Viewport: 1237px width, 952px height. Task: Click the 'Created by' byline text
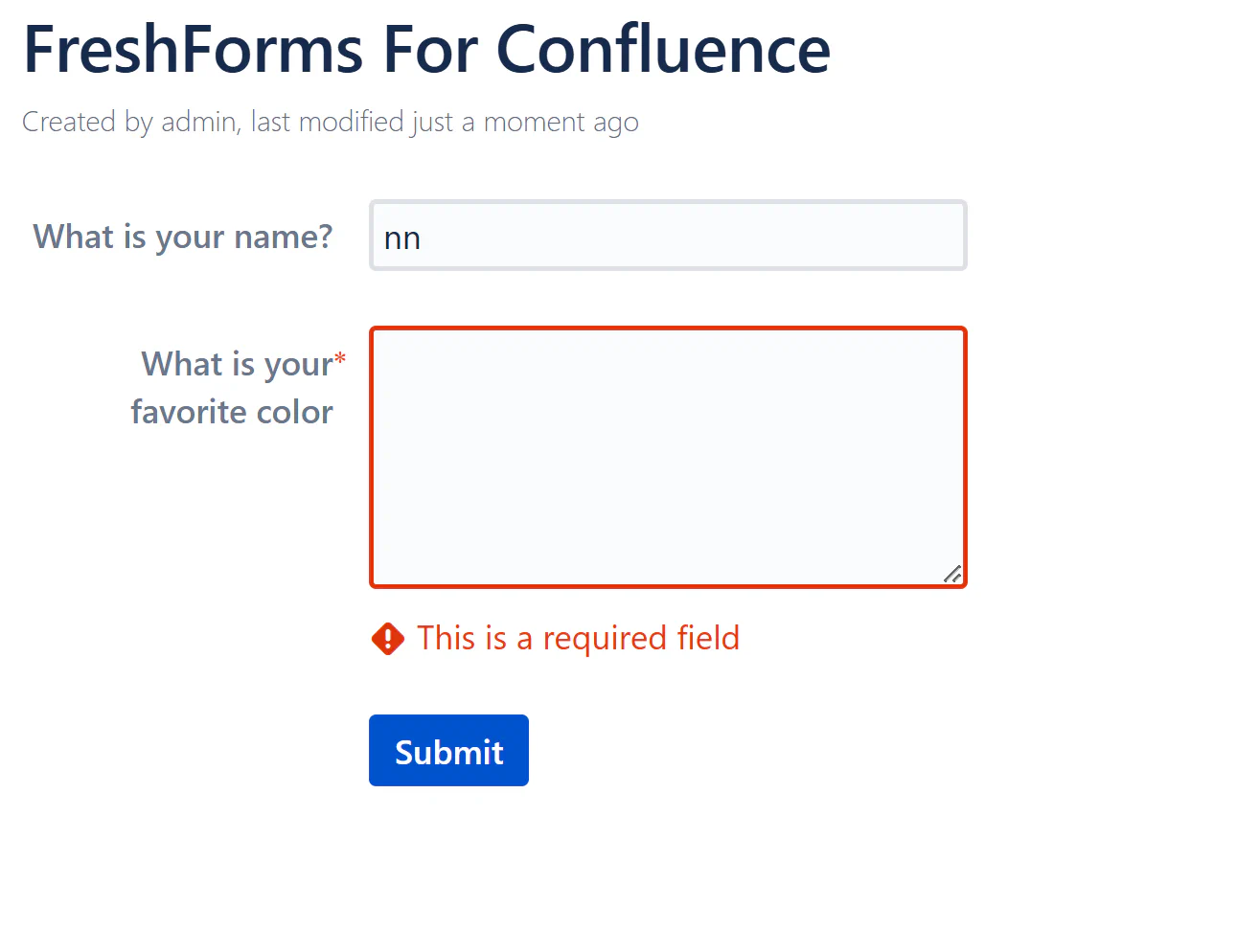[x=87, y=123]
